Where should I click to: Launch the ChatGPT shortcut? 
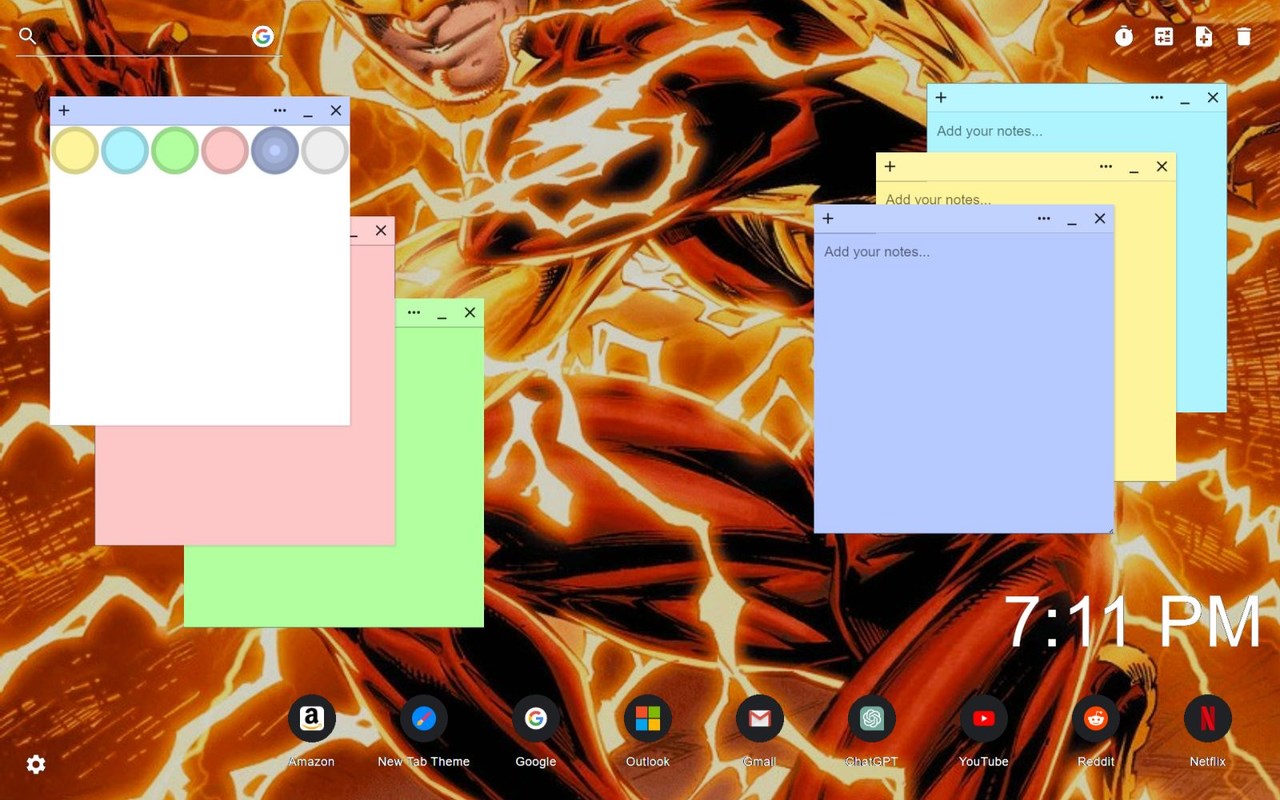coord(872,718)
